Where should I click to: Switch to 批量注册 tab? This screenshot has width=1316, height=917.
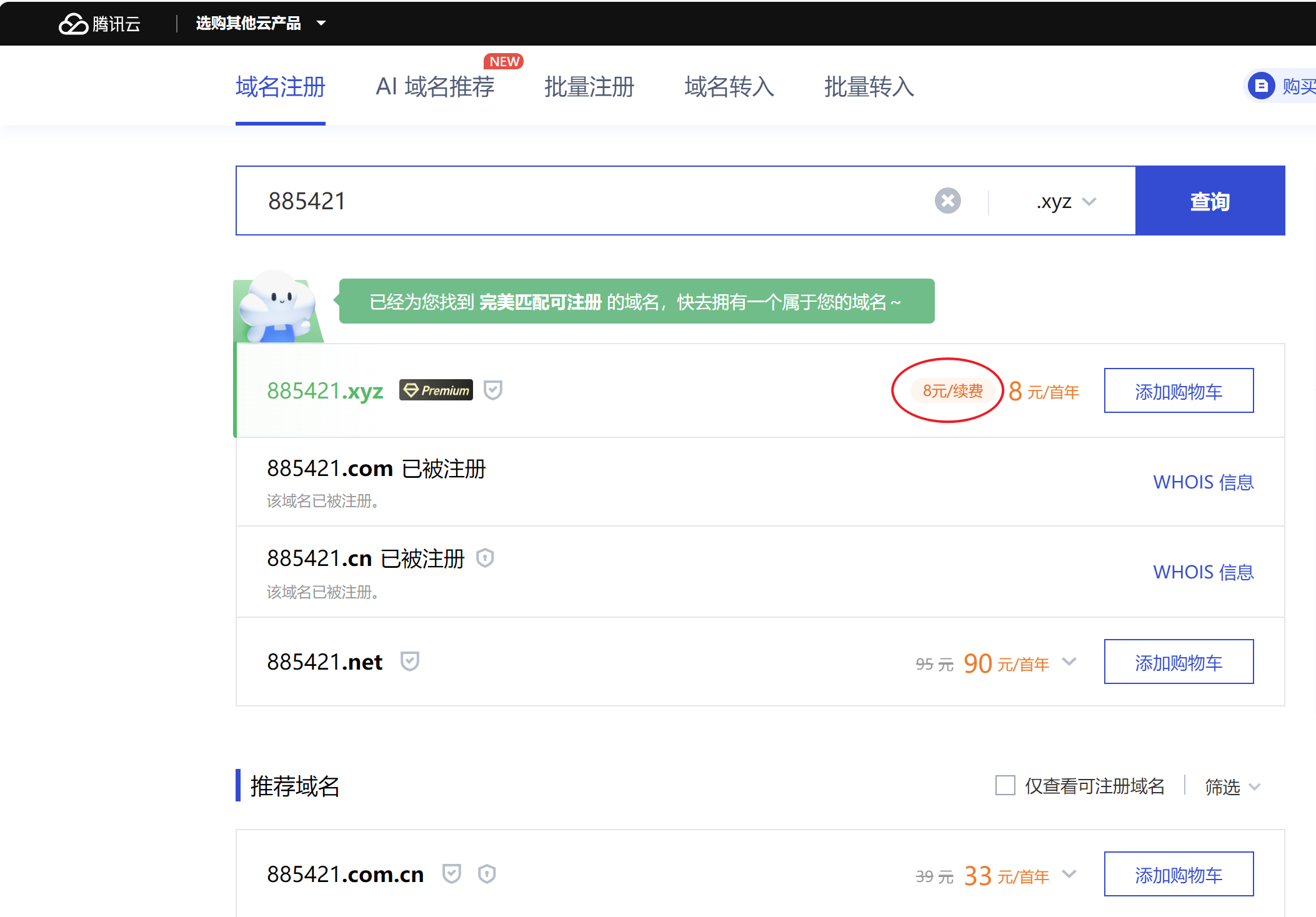click(x=589, y=87)
